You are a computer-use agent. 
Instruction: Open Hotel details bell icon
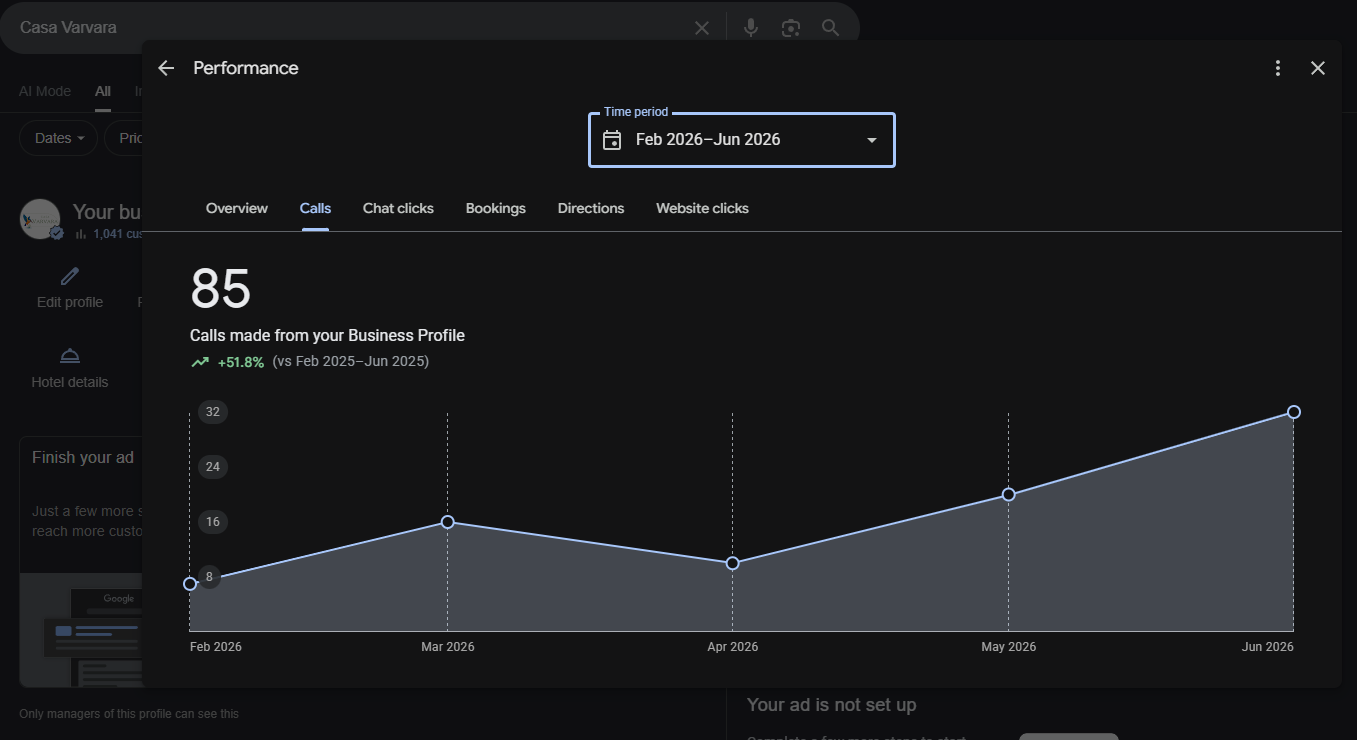coord(70,356)
